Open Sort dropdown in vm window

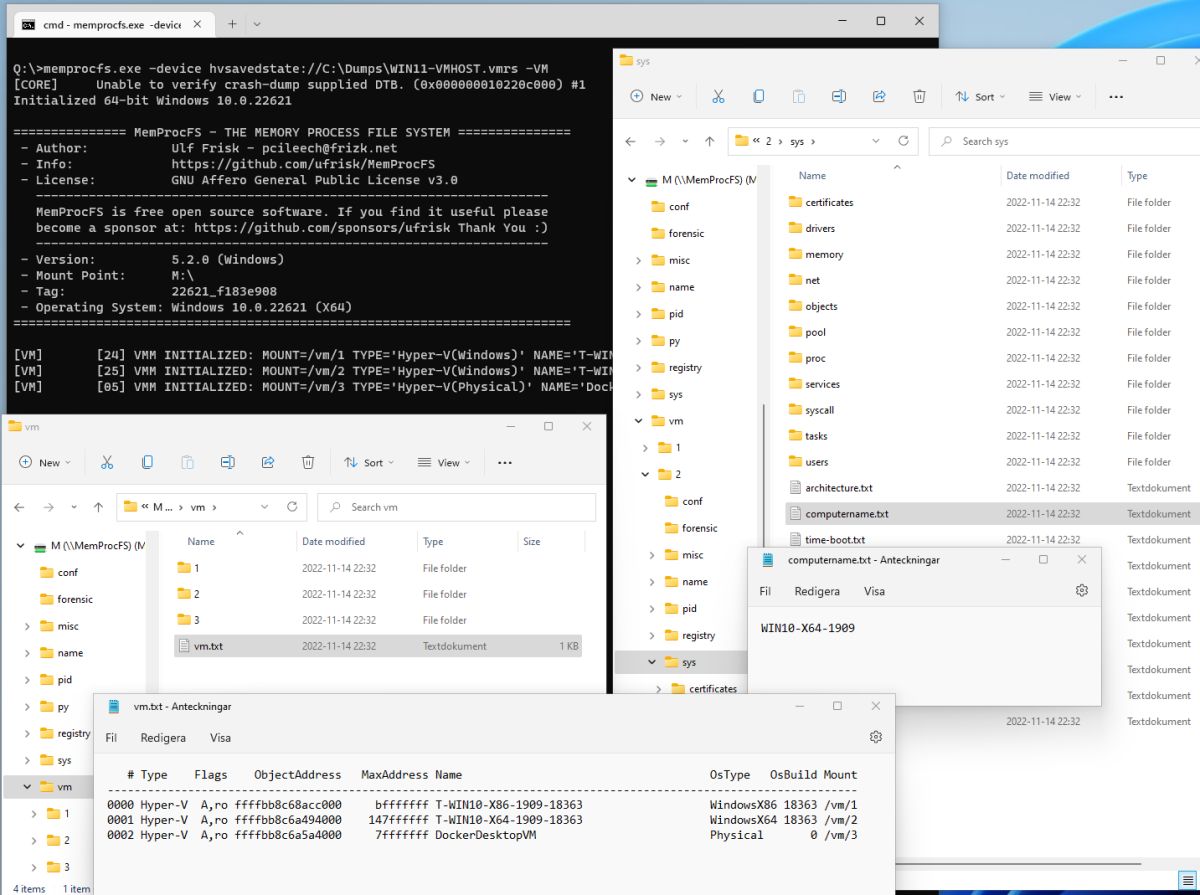(x=370, y=462)
